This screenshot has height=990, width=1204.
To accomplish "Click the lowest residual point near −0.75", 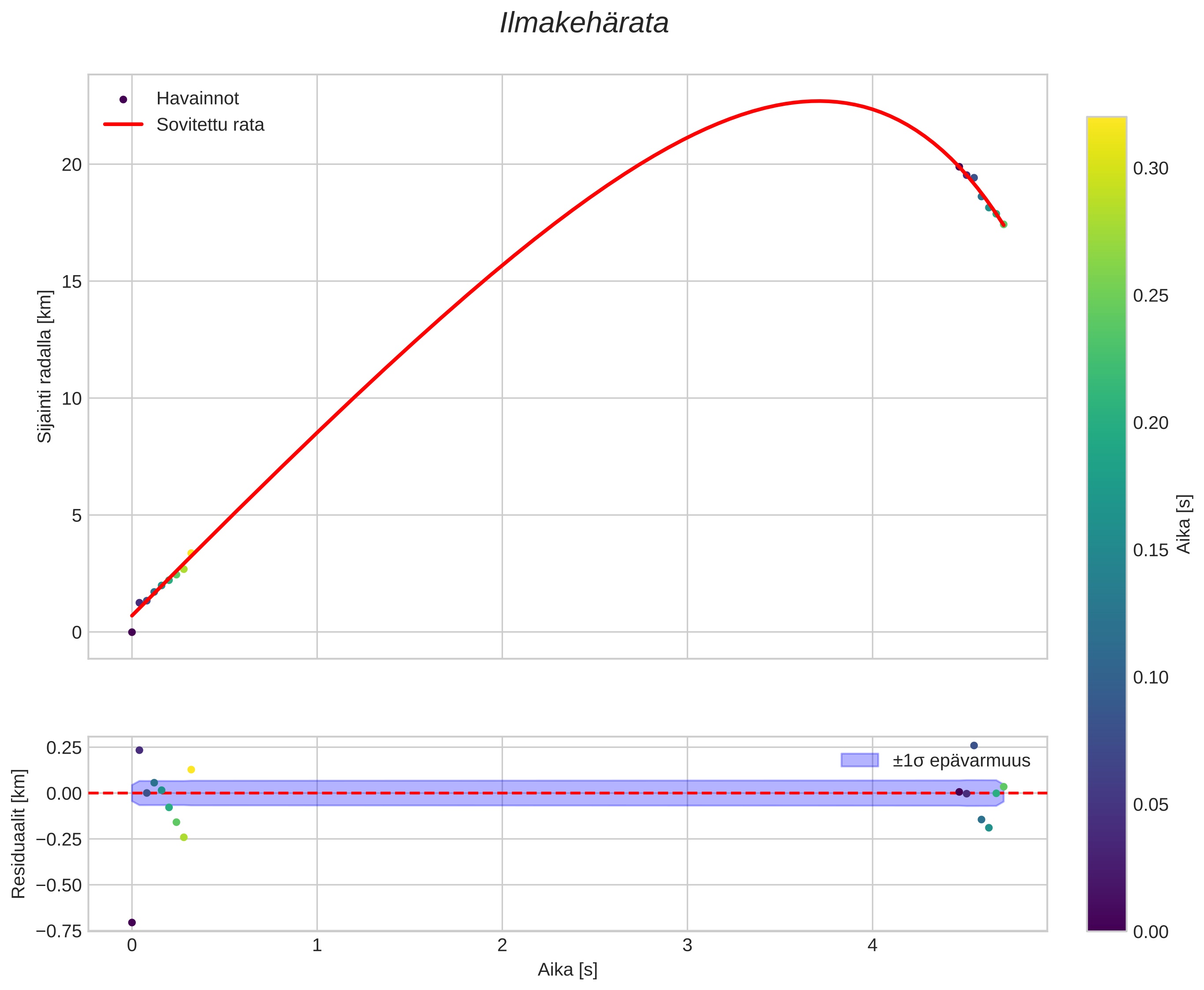I will point(132,922).
